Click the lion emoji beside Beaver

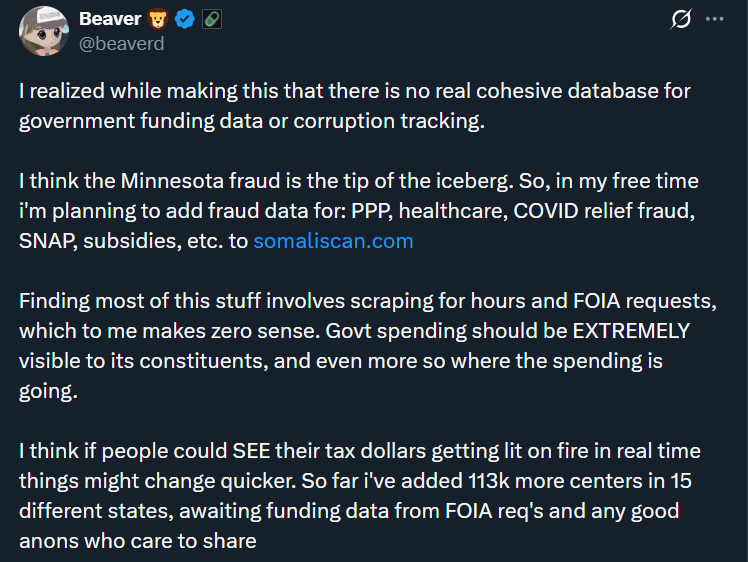159,19
